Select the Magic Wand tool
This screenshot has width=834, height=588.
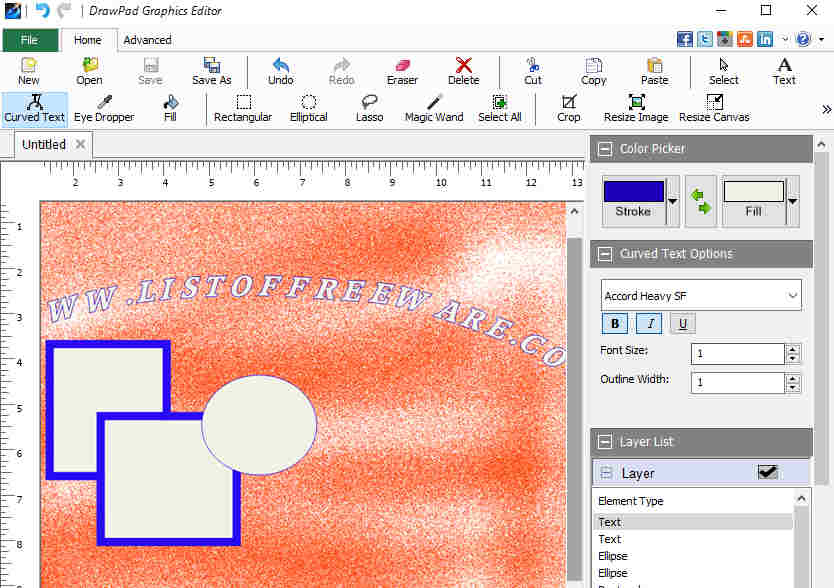[x=434, y=109]
